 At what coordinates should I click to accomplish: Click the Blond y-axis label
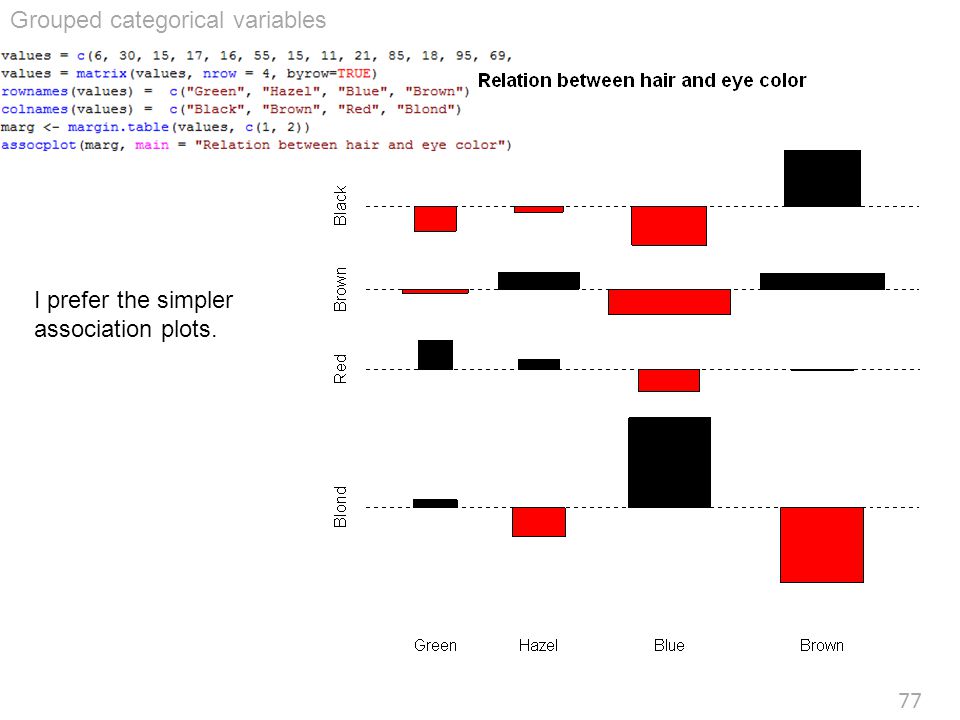(340, 507)
